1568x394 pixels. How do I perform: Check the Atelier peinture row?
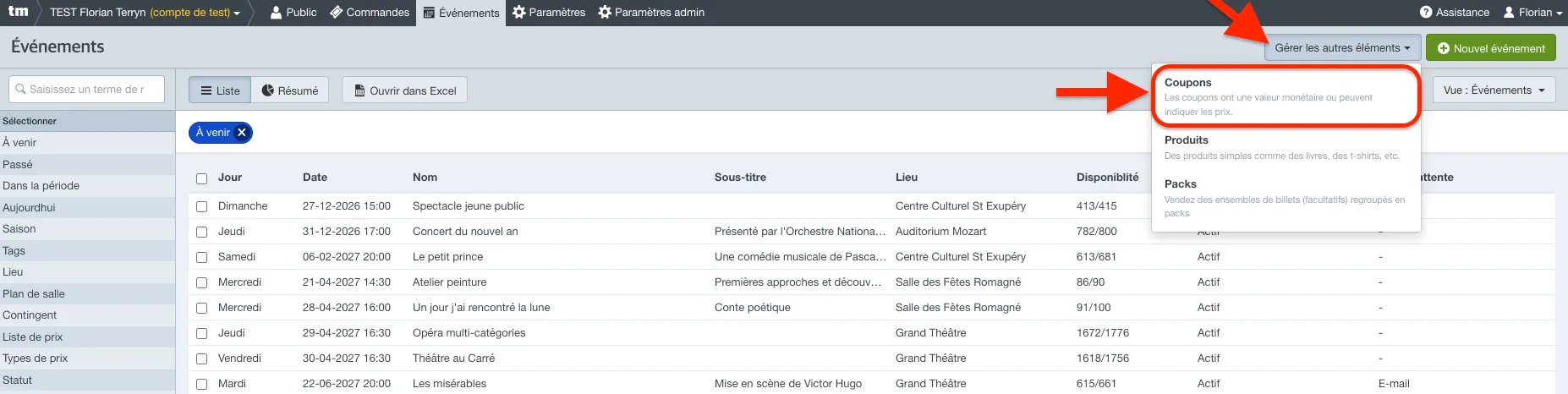[201, 282]
